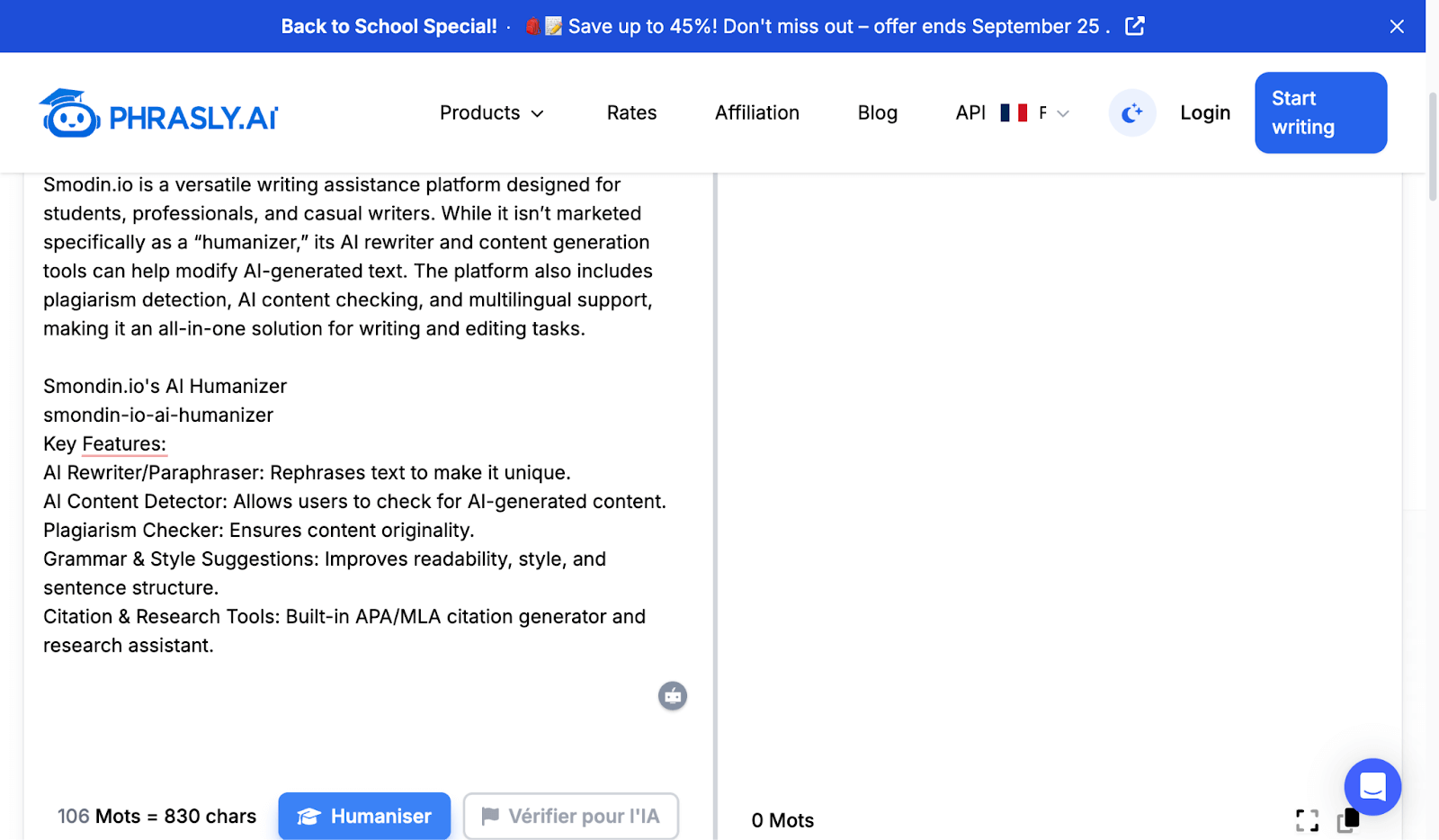Click the underlined word "Features:"
The image size is (1439, 840).
coord(124,443)
